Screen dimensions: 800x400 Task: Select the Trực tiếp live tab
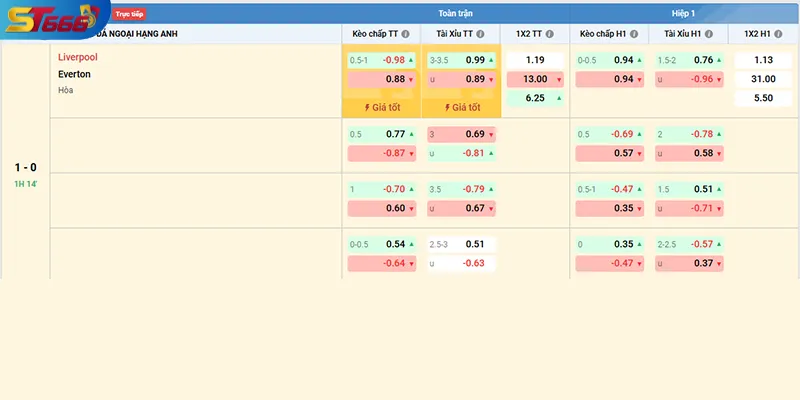point(129,15)
